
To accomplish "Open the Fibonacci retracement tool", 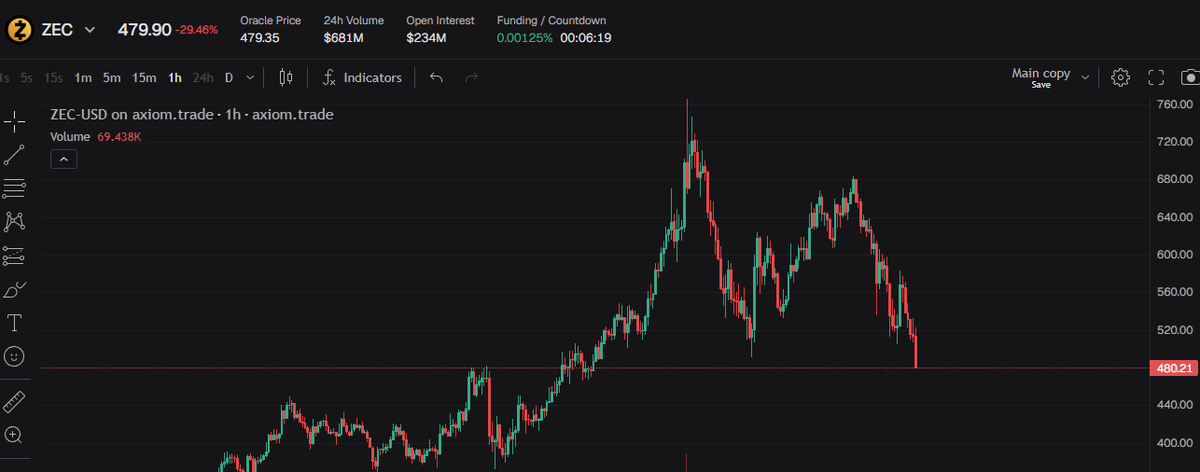I will (14, 188).
